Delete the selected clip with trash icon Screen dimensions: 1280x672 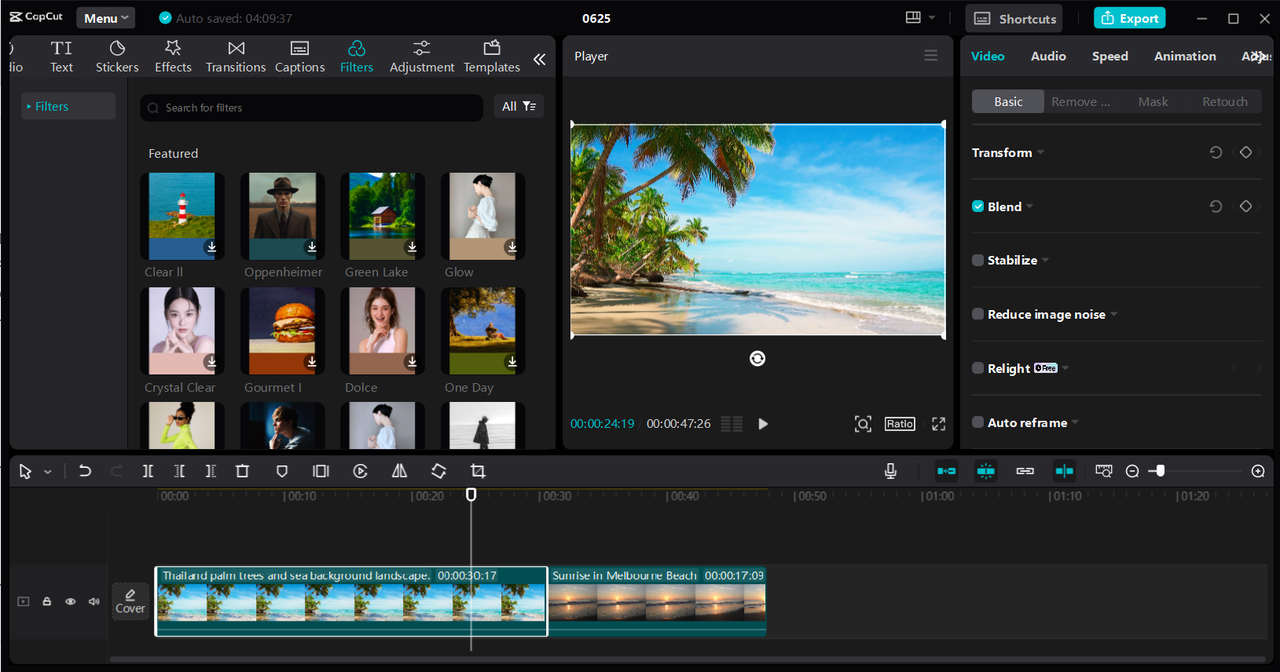242,471
